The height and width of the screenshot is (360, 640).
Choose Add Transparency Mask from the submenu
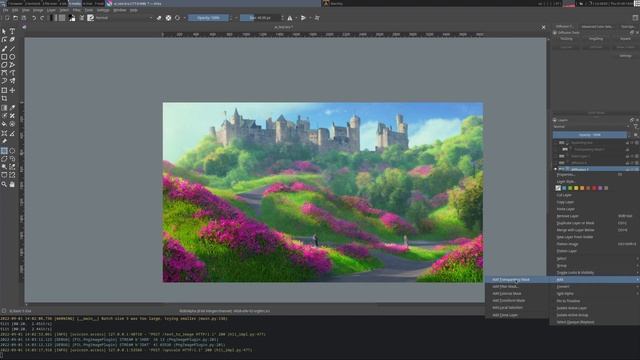(517, 280)
